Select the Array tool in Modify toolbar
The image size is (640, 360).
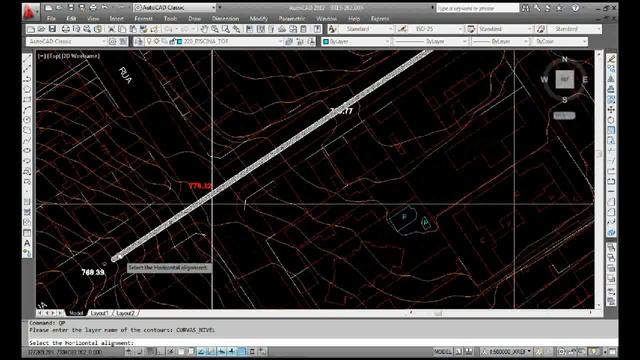[x=611, y=100]
